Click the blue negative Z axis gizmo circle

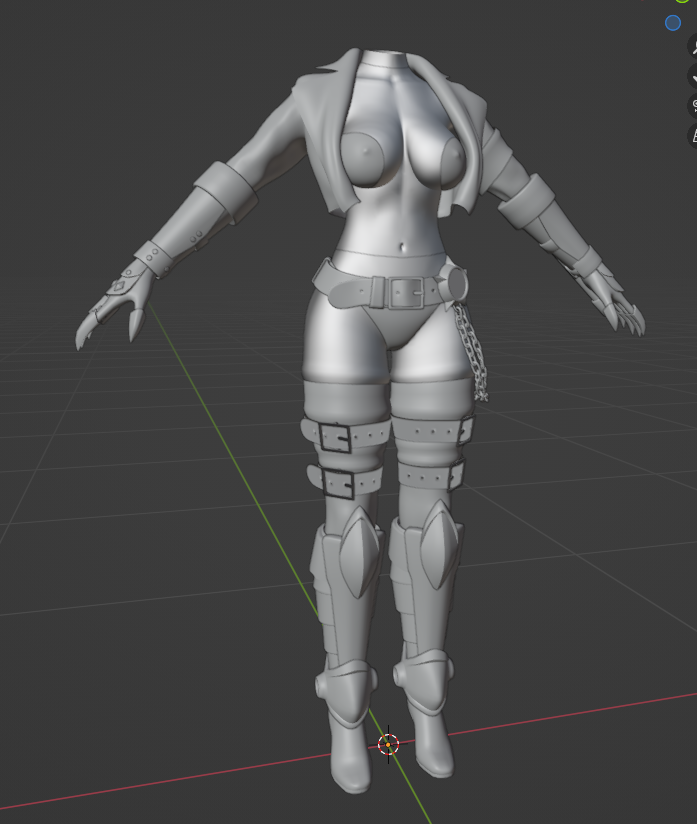(673, 23)
